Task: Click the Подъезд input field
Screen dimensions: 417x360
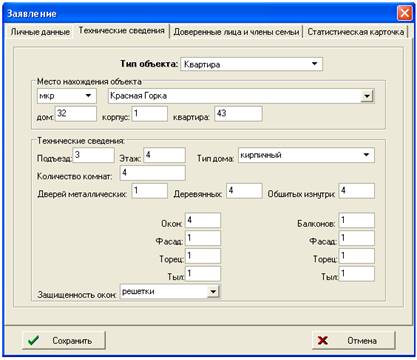Action: 93,155
